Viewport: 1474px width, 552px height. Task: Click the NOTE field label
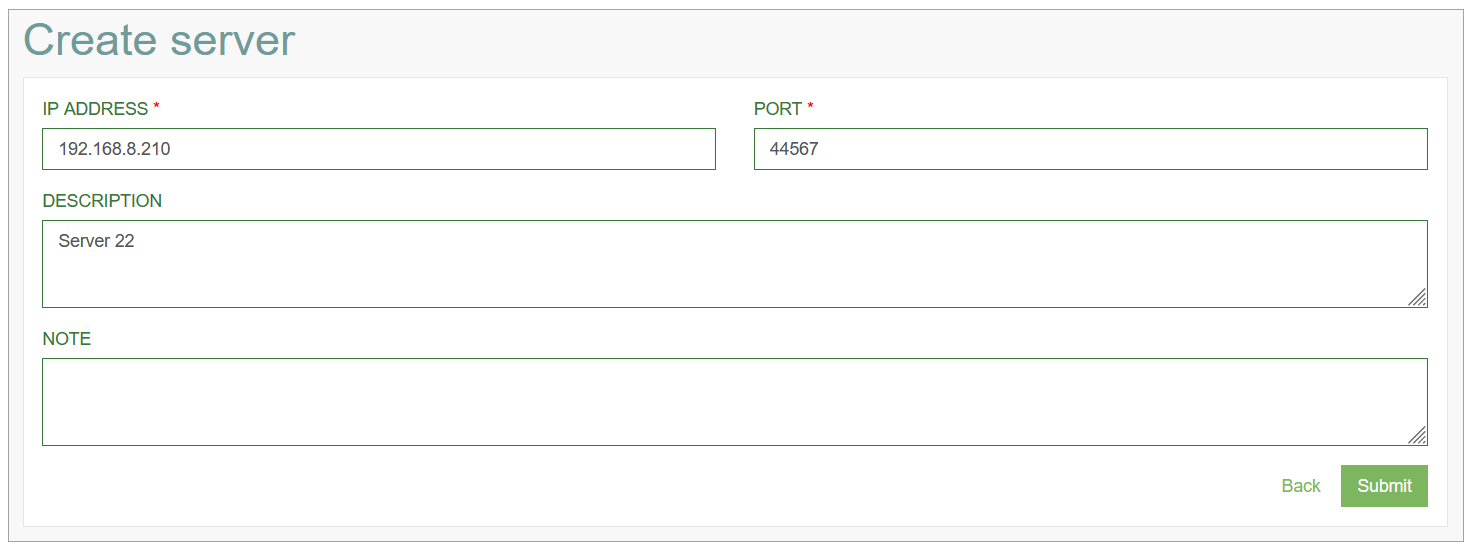[x=66, y=339]
